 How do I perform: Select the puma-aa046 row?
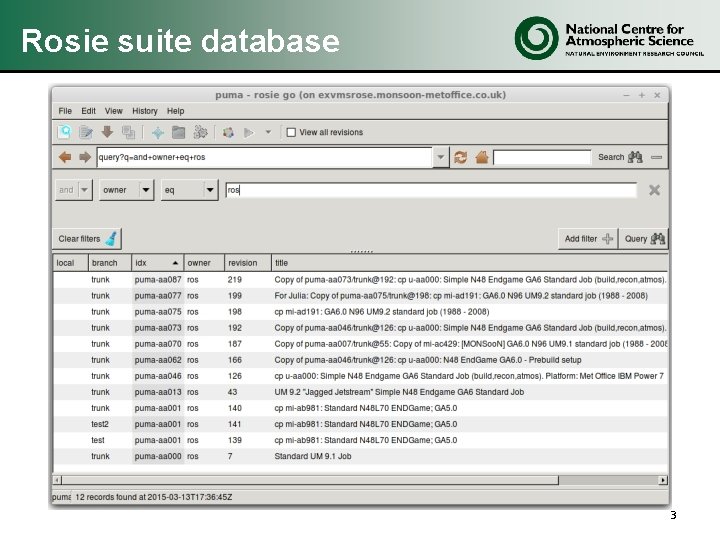(x=360, y=376)
